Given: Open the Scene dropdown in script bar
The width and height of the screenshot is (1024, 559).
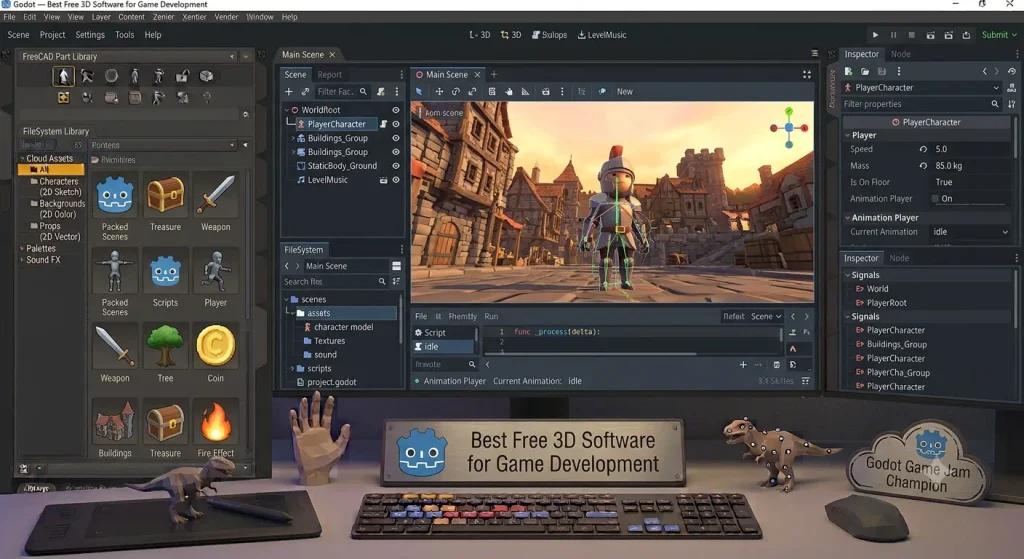Looking at the screenshot, I should [x=766, y=316].
